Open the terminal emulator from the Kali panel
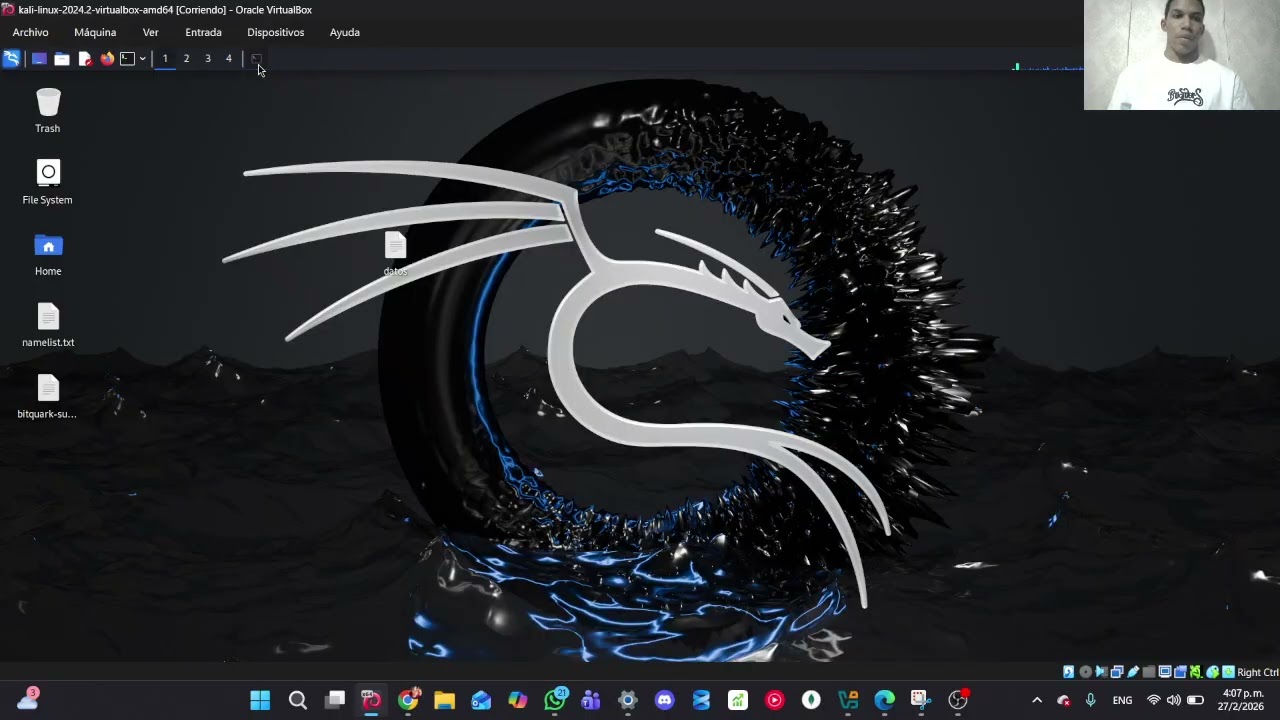 [127, 59]
